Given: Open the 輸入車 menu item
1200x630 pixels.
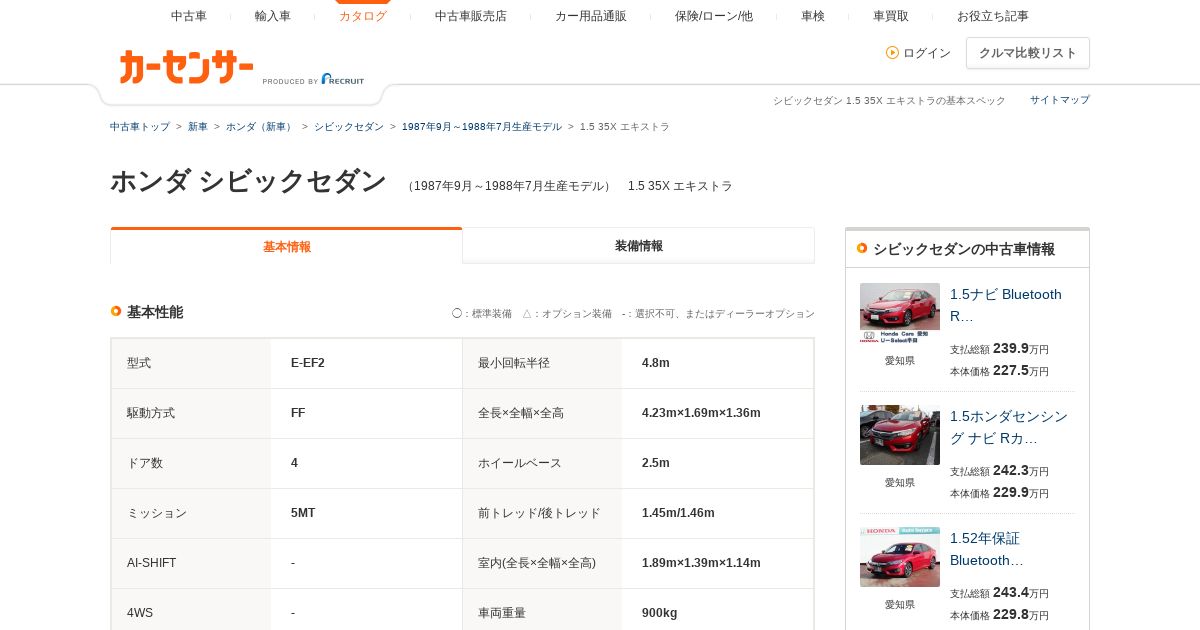Looking at the screenshot, I should [273, 16].
